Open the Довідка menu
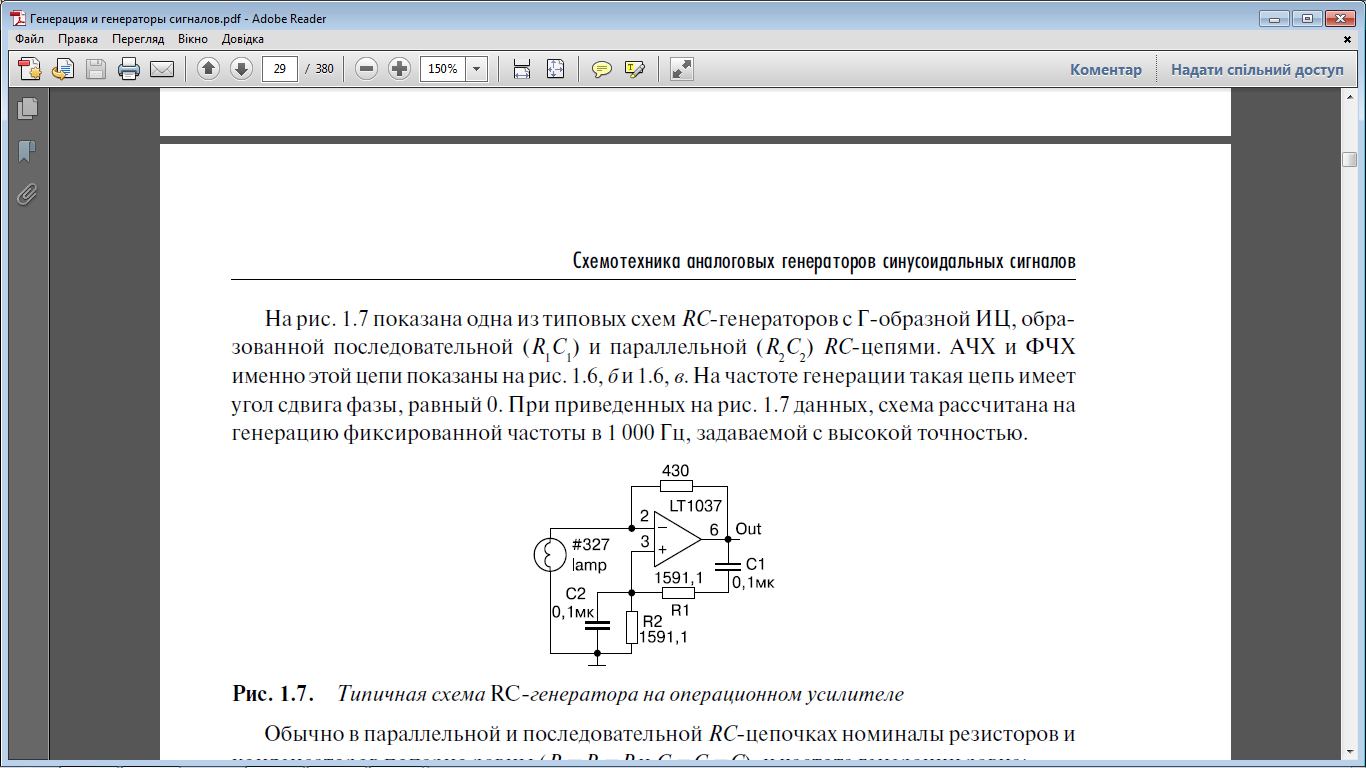1366x768 pixels. [241, 39]
